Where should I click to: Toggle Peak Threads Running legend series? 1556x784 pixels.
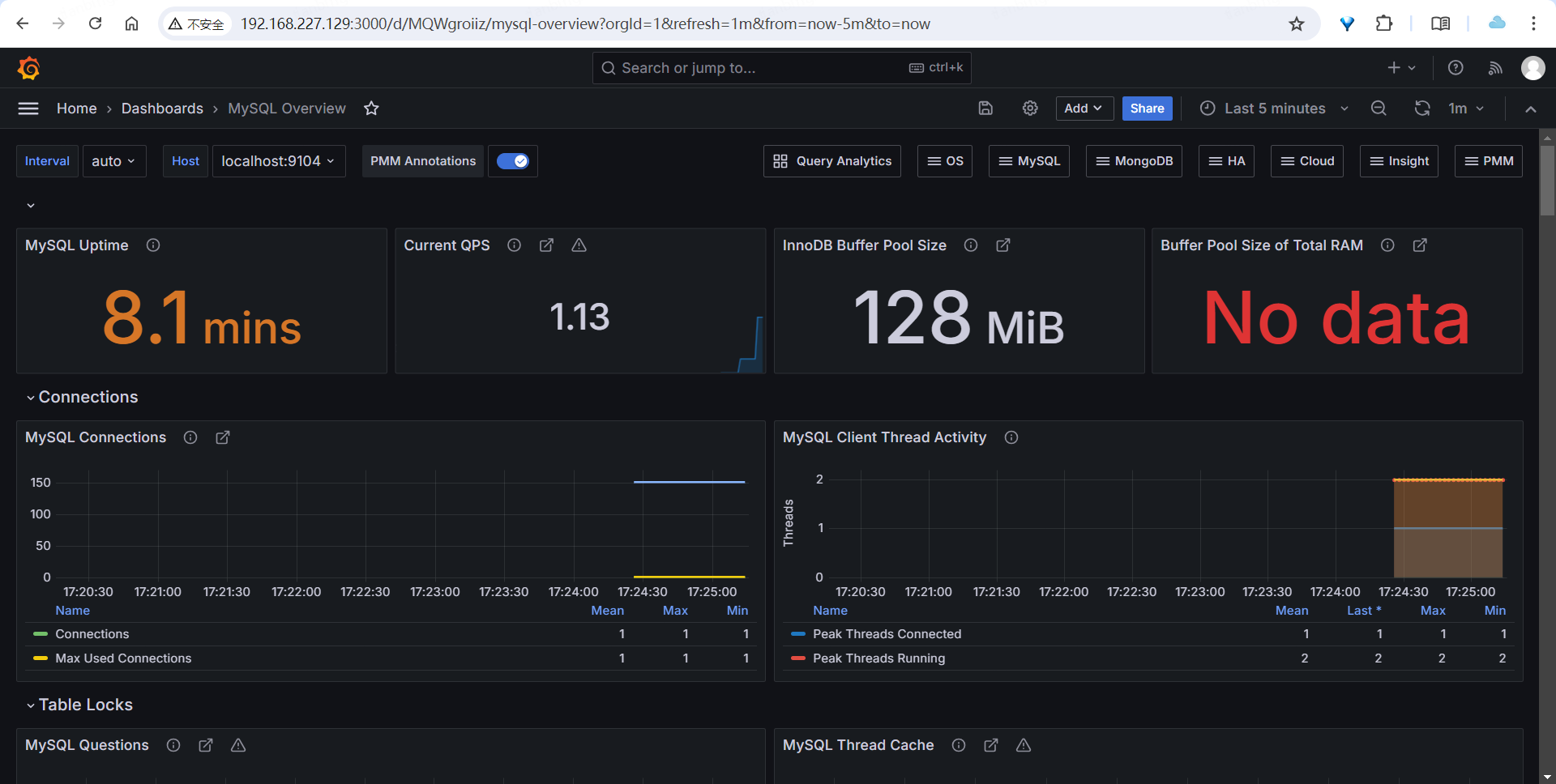coord(878,658)
